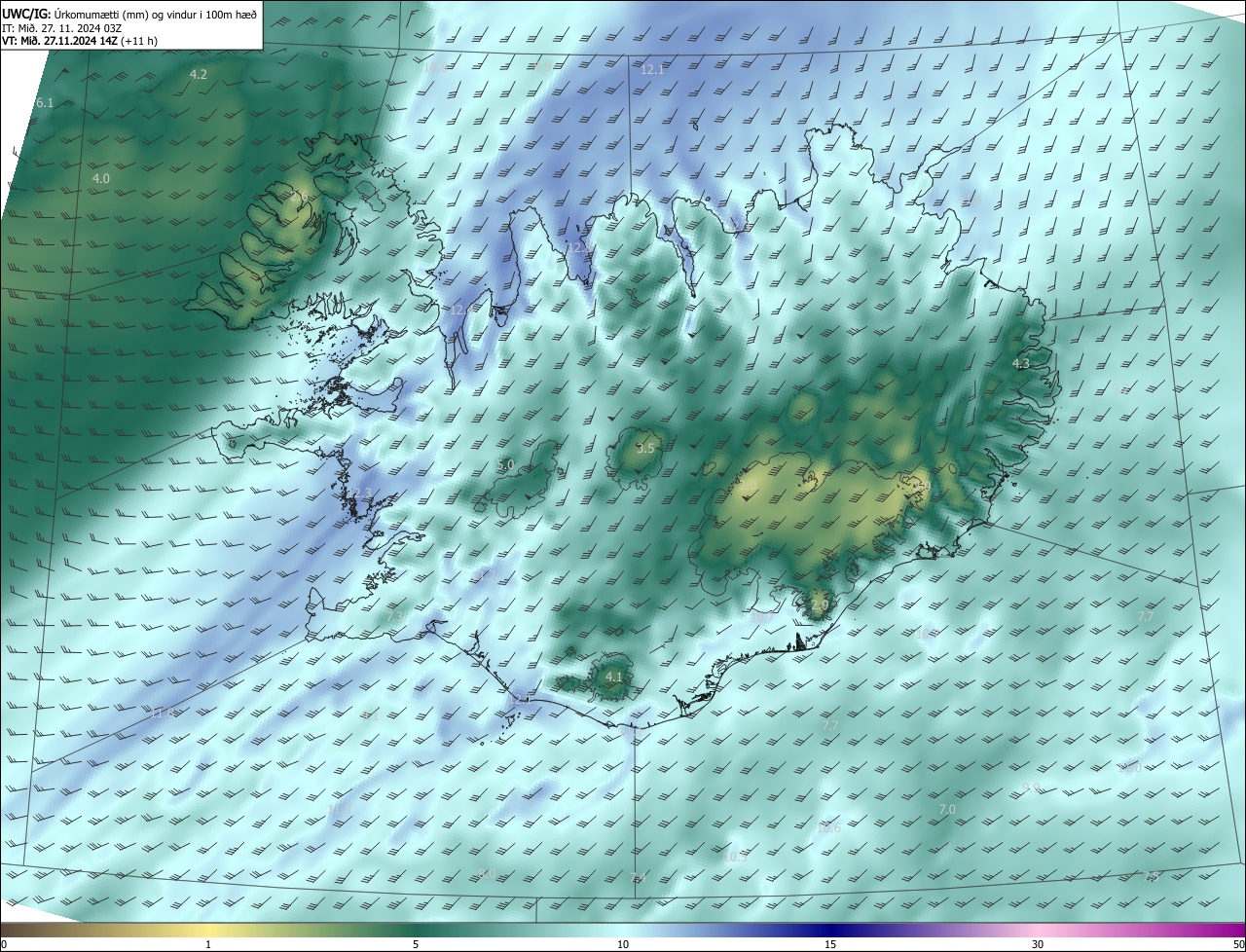This screenshot has width=1246, height=952.
Task: Click the UWC/IG map title text
Action: (x=129, y=15)
